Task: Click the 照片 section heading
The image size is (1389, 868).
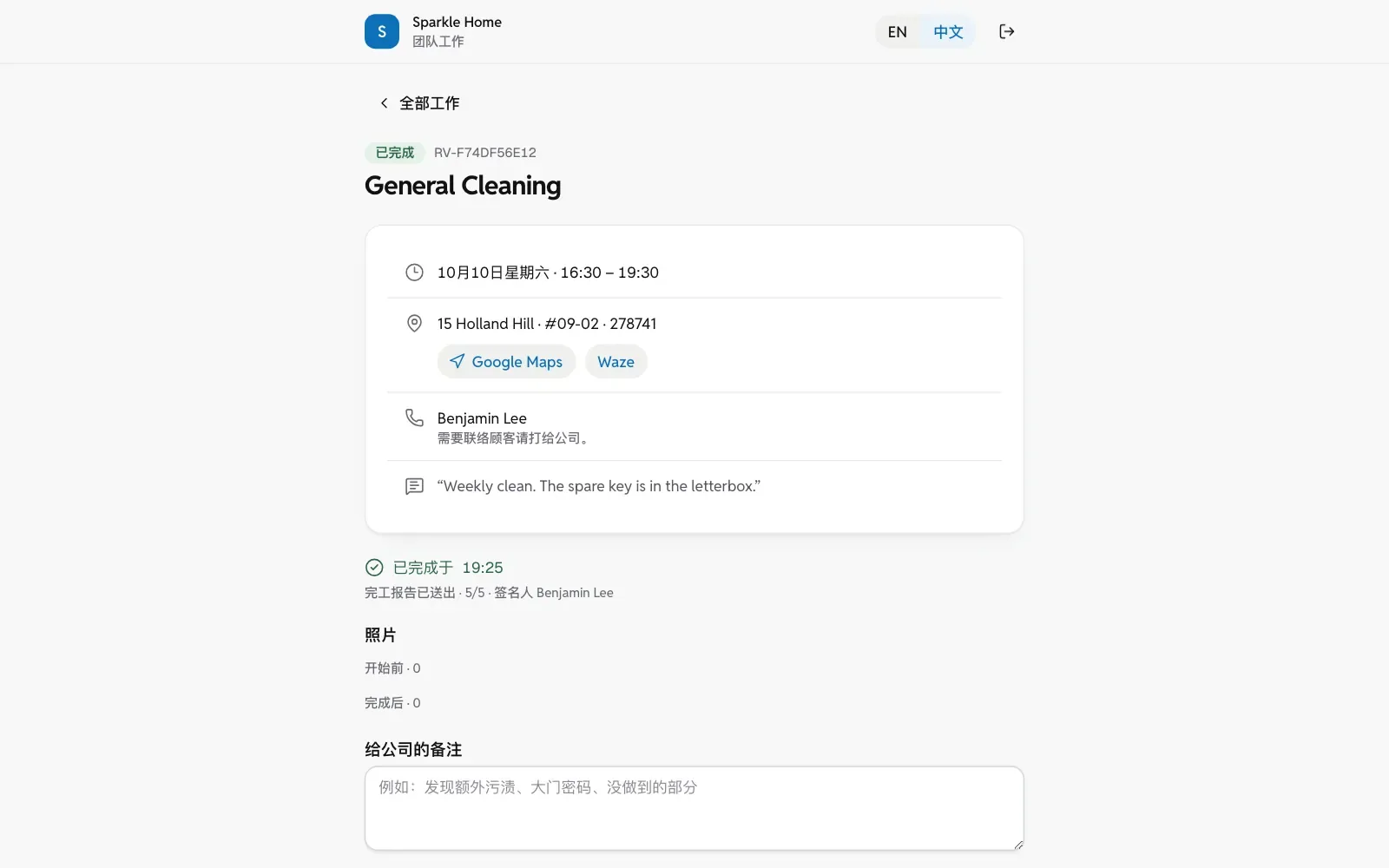Action: pos(380,635)
